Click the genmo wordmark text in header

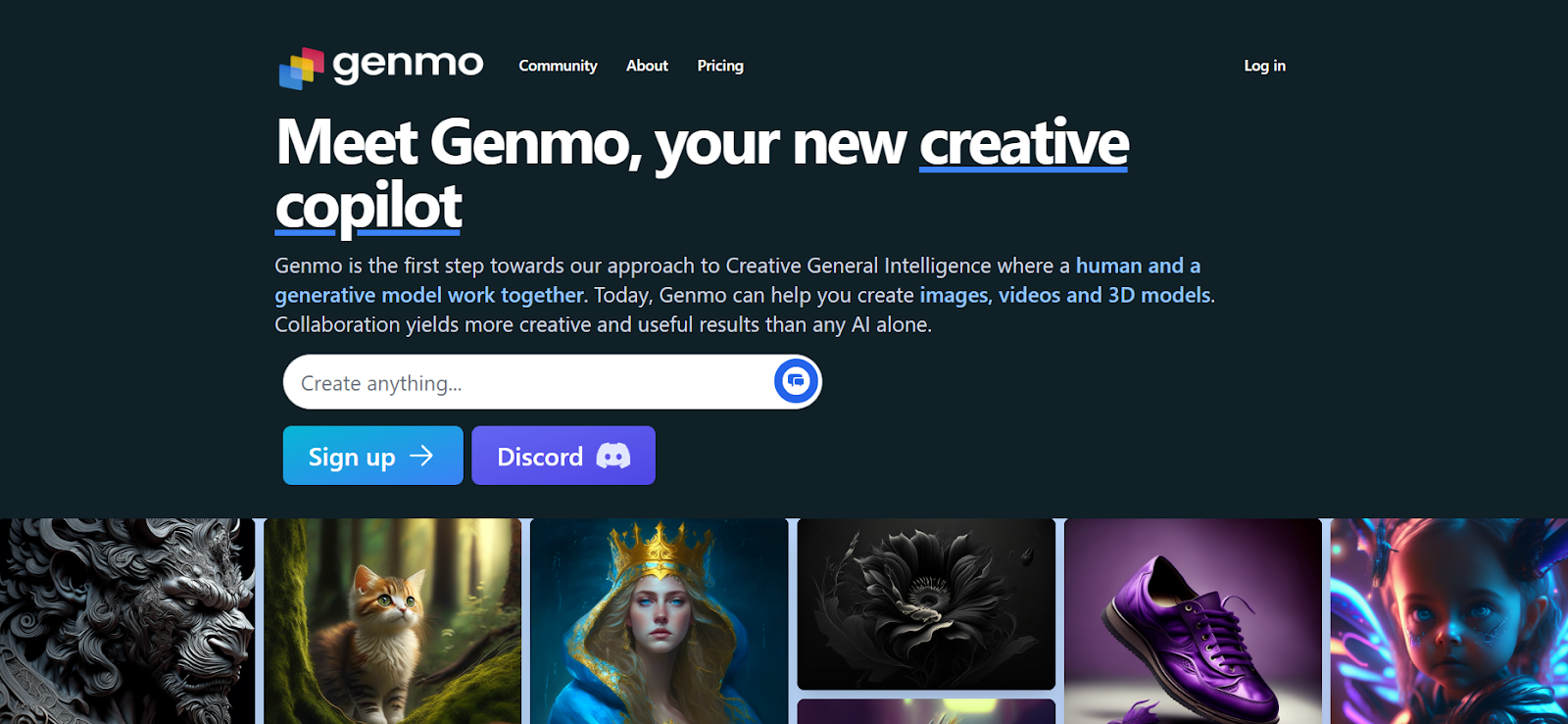pyautogui.click(x=408, y=66)
